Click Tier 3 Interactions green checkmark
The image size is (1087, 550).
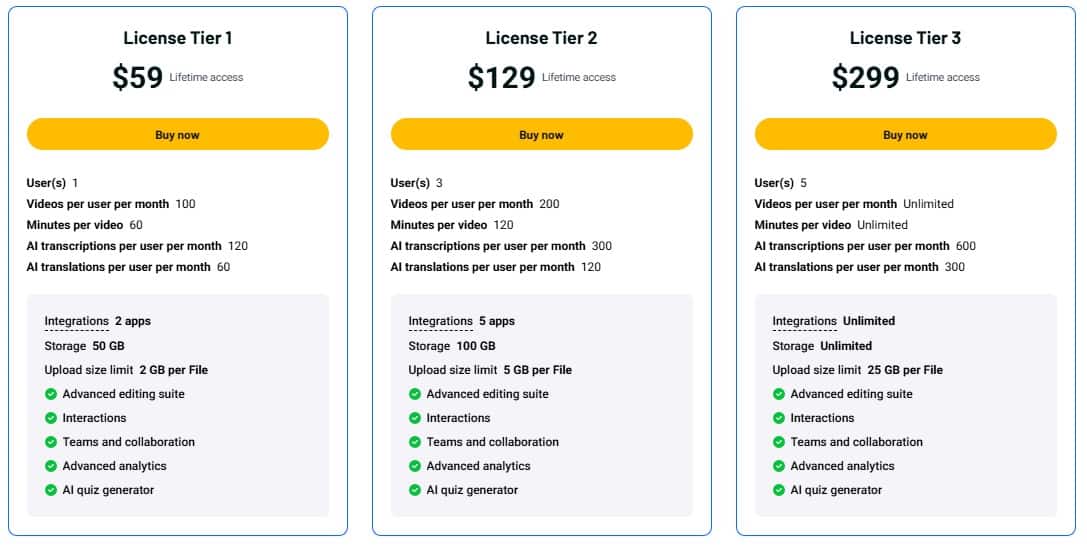pos(779,418)
